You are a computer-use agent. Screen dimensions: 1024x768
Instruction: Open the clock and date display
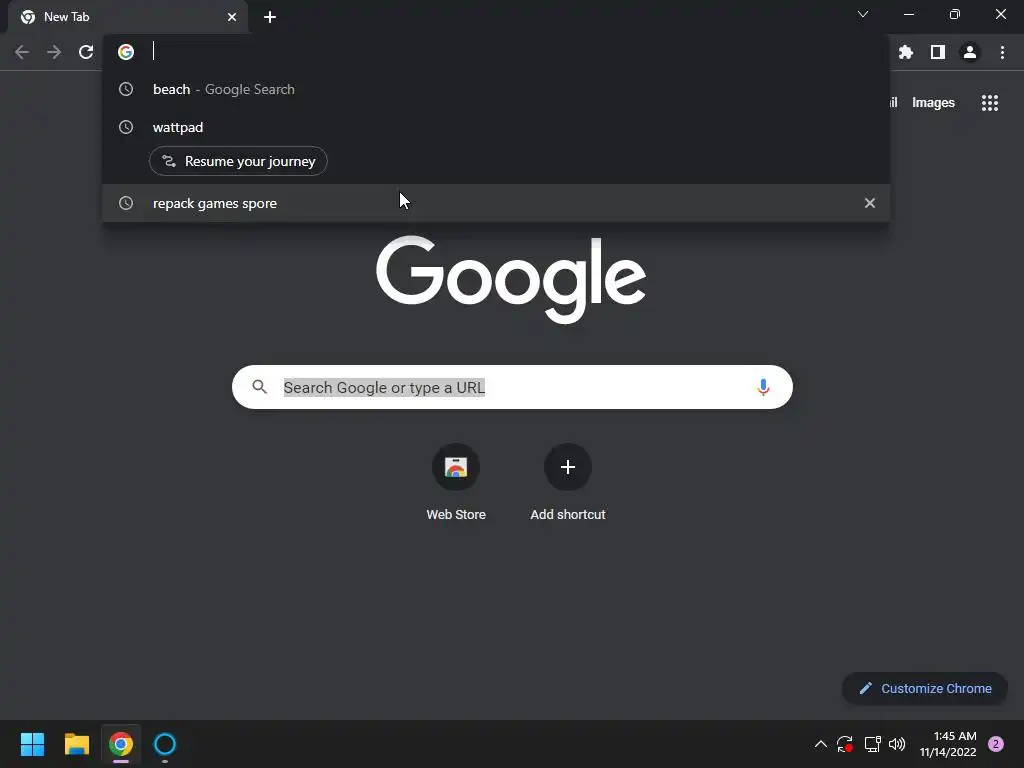pyautogui.click(x=948, y=744)
